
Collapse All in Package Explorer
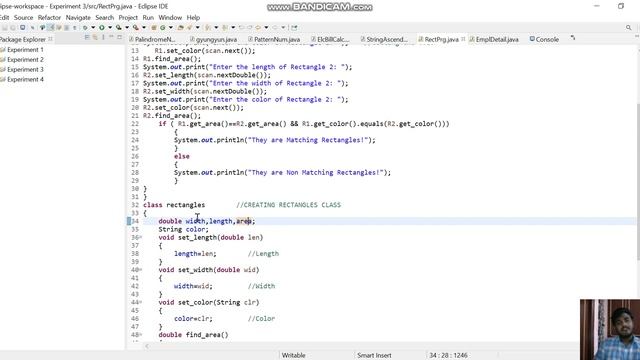point(87,37)
